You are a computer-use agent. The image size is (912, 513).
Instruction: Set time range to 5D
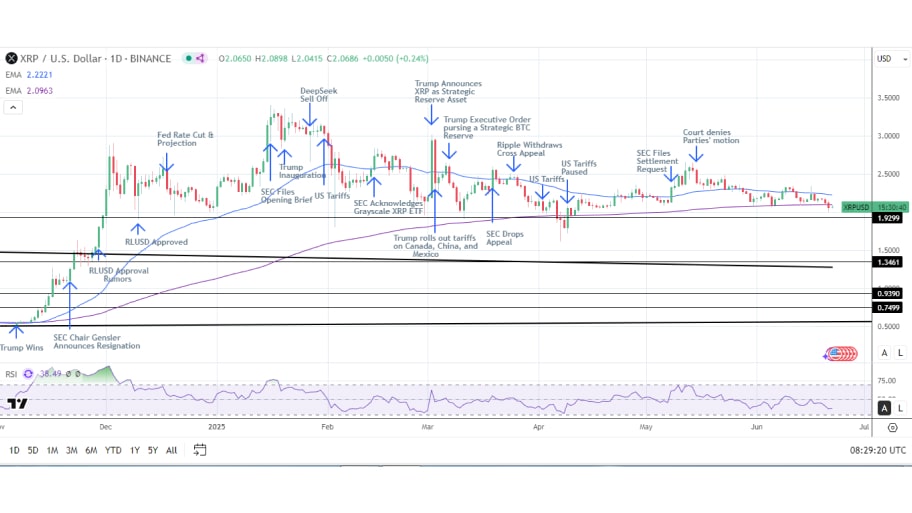pos(33,450)
